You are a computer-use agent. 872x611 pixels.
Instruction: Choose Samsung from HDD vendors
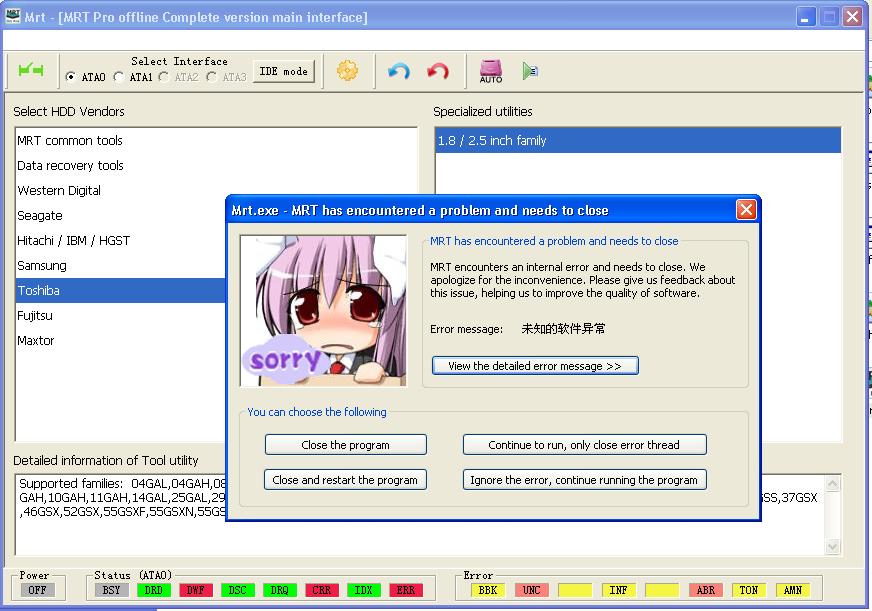[121, 266]
